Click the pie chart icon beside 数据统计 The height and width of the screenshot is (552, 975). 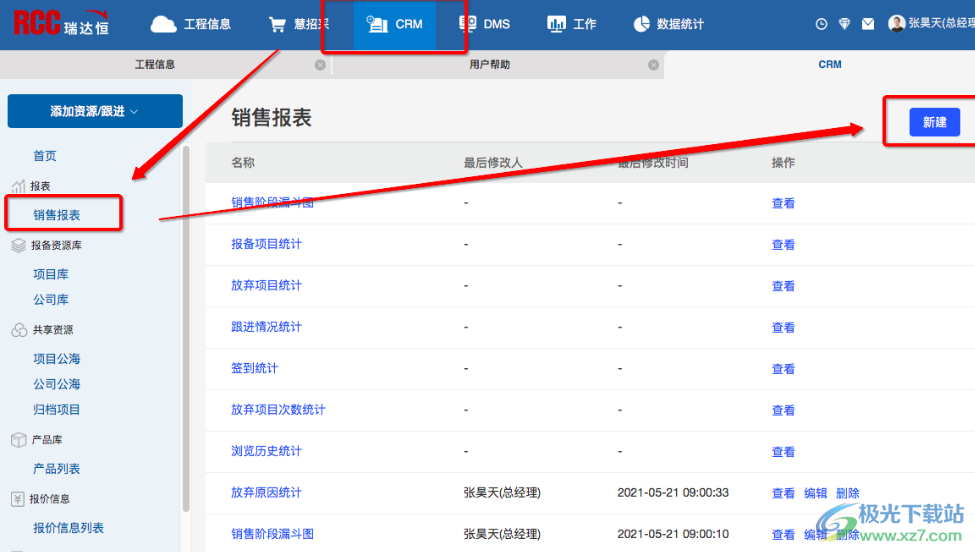641,24
